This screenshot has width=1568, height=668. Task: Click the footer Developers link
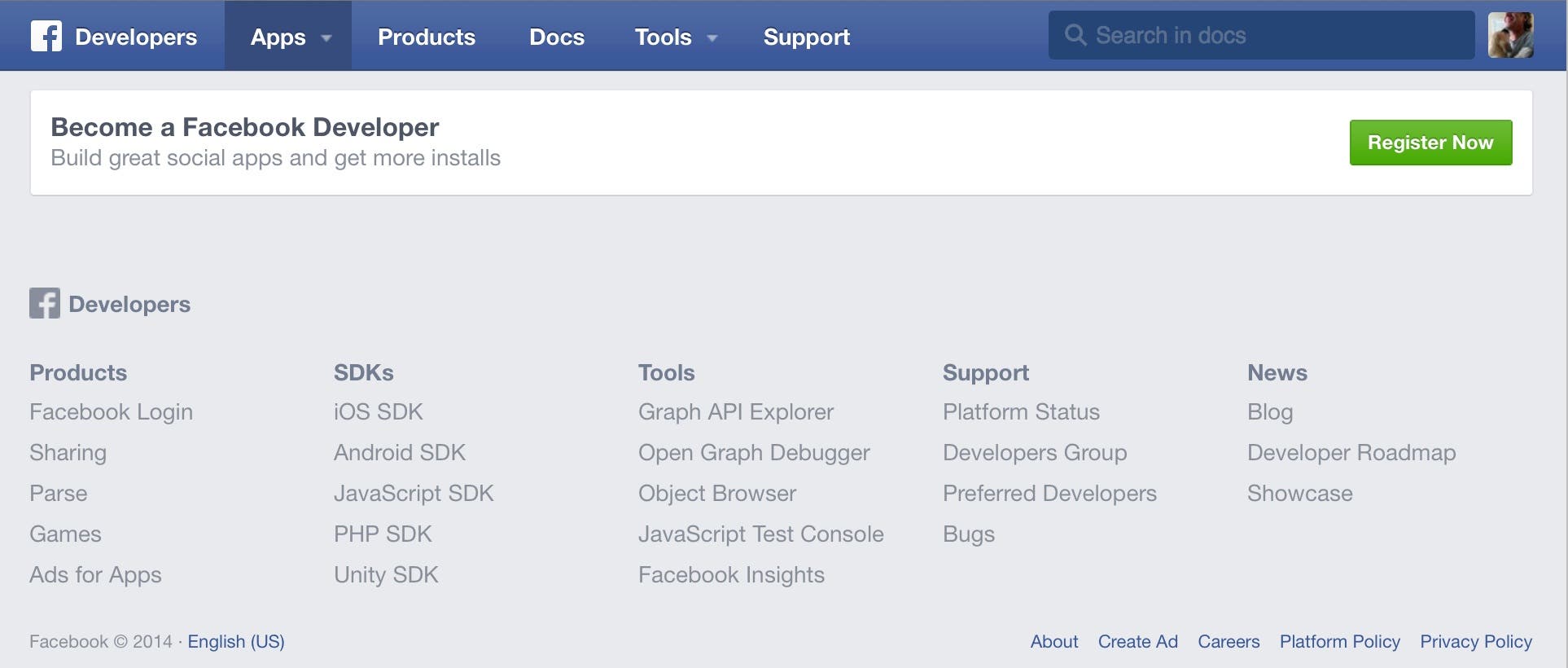tap(129, 304)
